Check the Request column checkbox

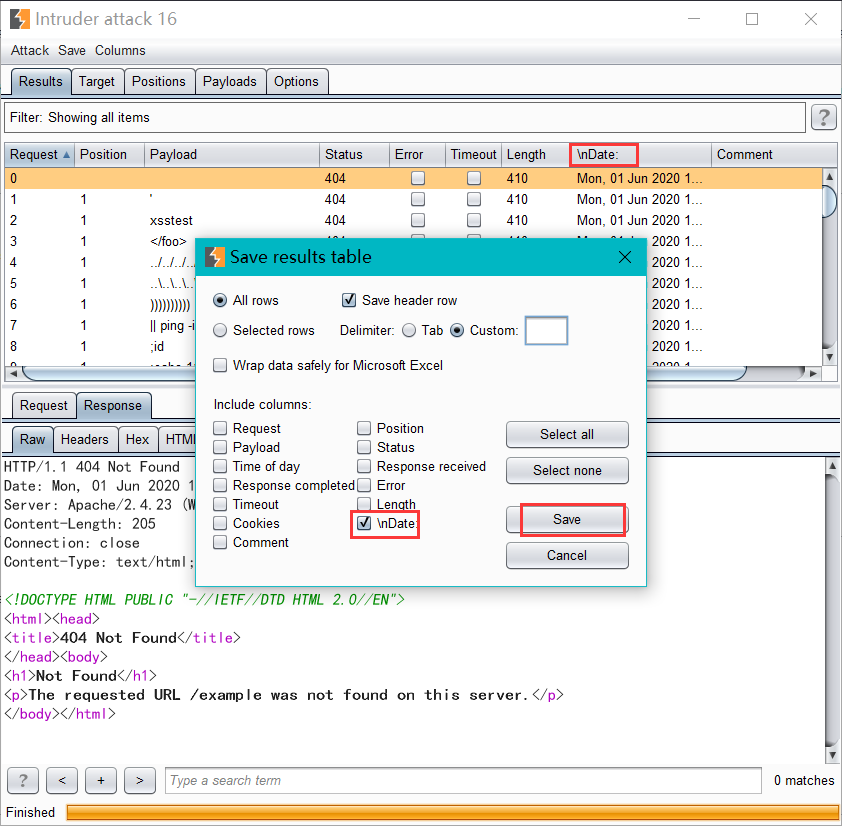(220, 428)
